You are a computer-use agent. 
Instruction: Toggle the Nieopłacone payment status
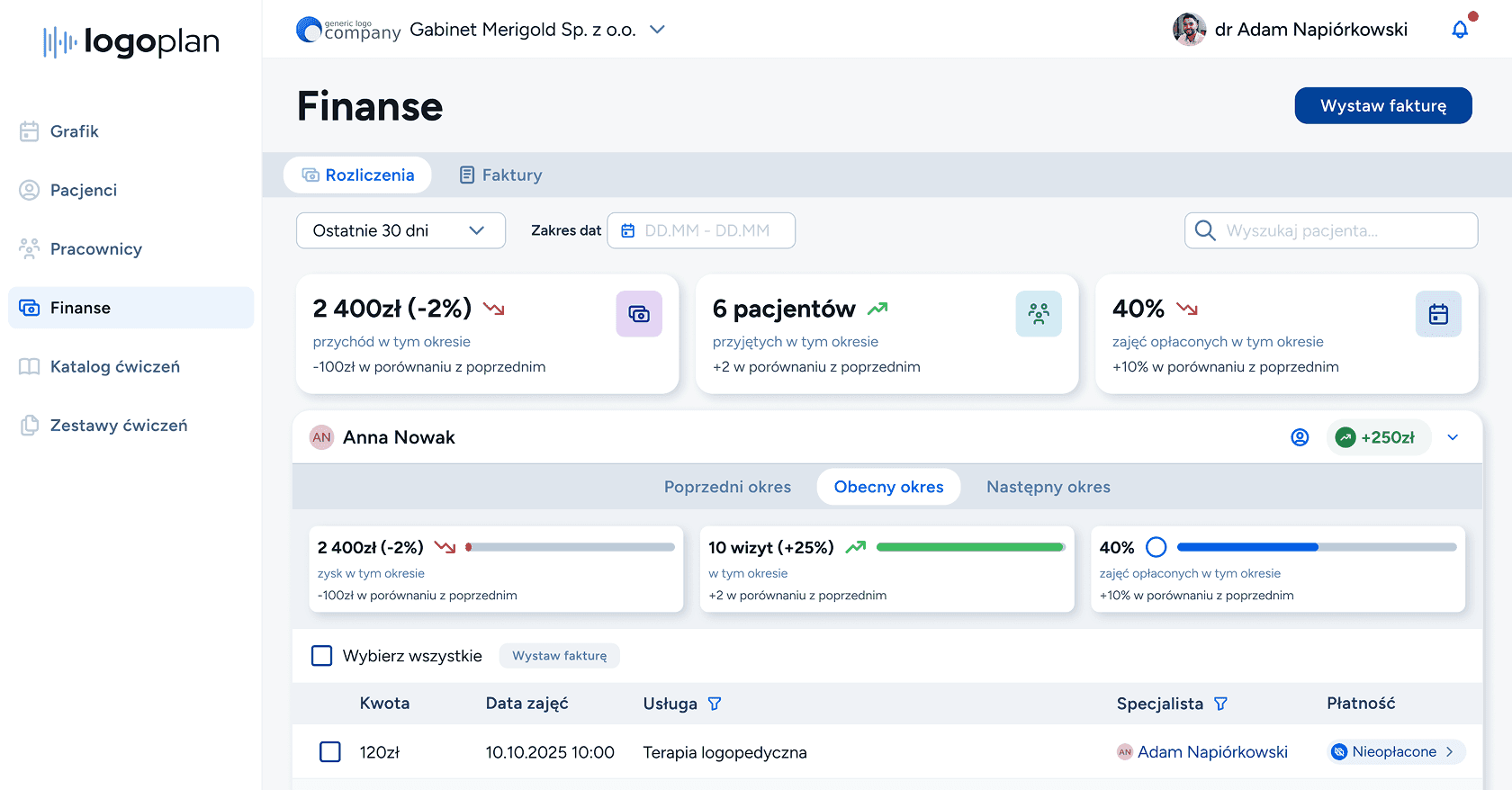[1396, 752]
